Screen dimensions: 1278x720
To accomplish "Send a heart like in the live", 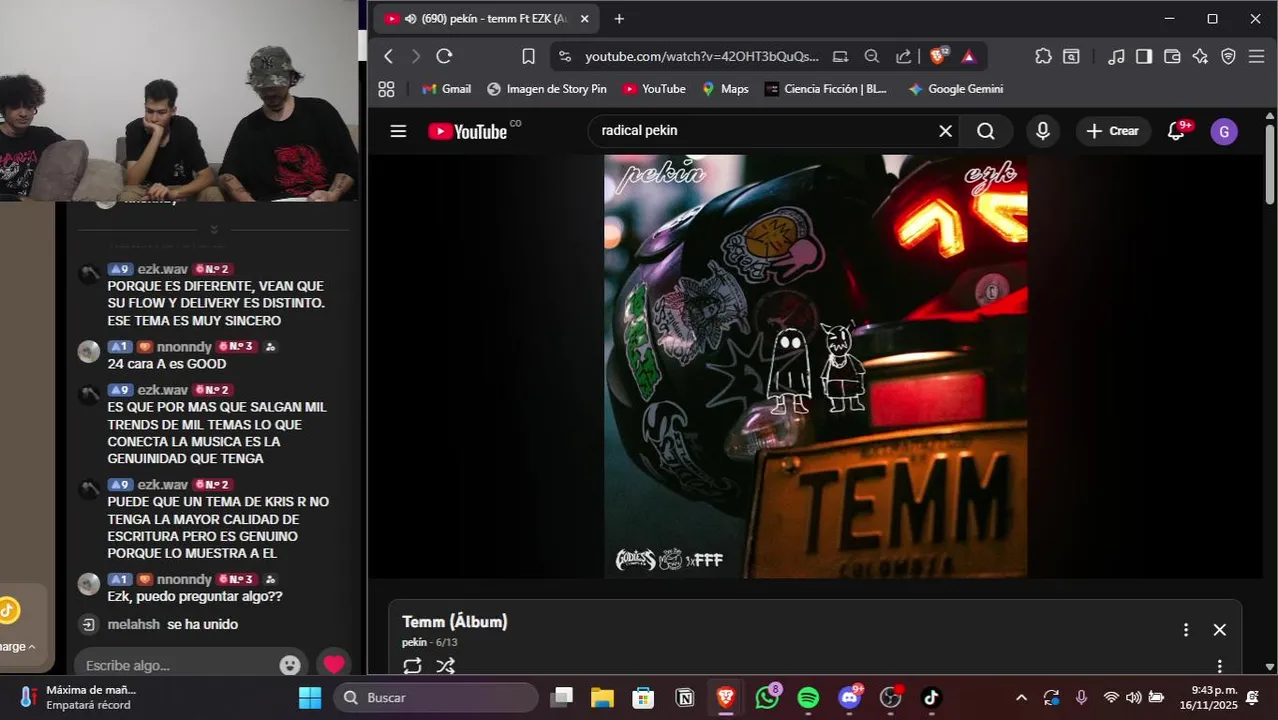I will (333, 664).
